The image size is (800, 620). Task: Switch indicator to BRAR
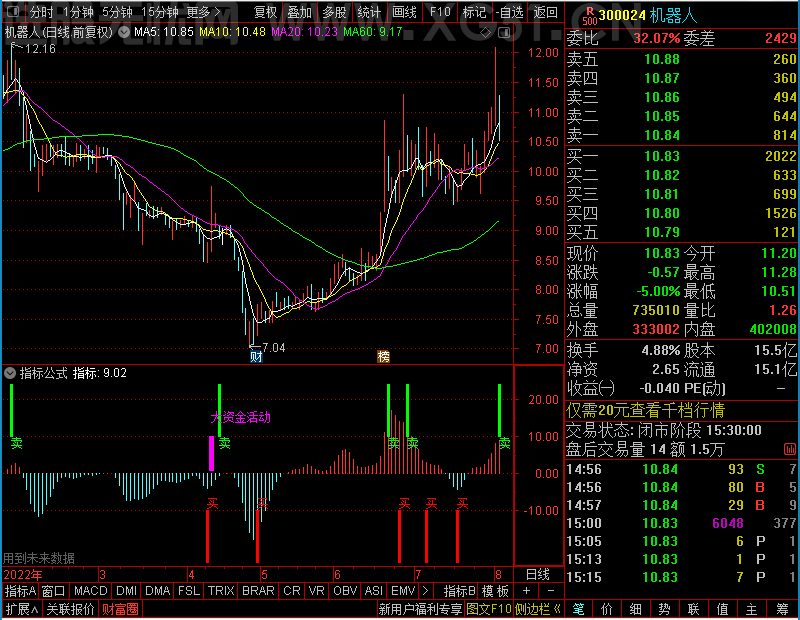click(x=258, y=591)
